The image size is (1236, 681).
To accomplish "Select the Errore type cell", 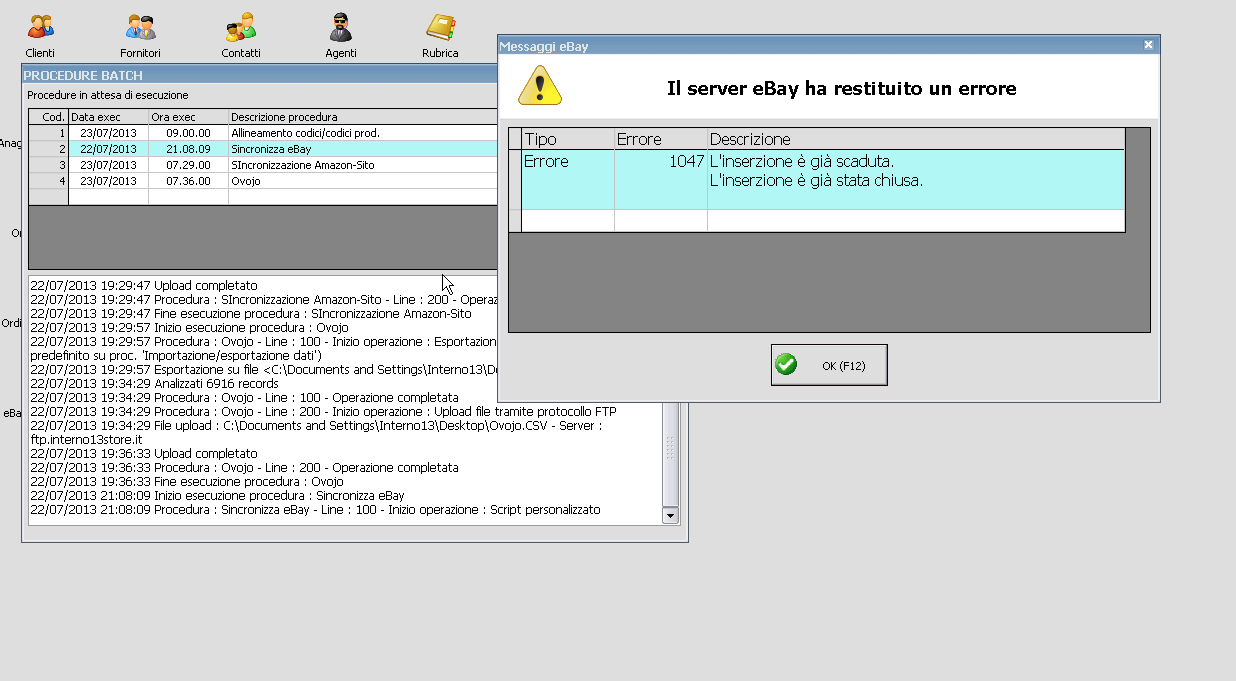I will [568, 179].
